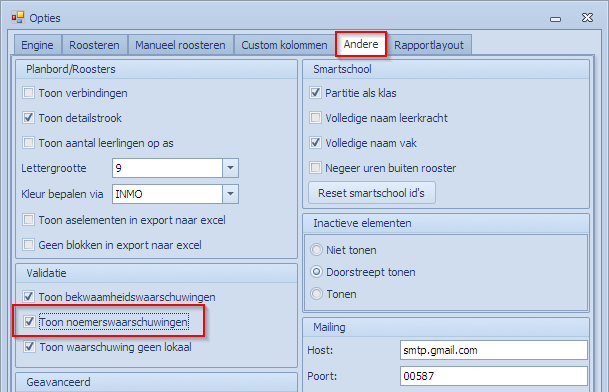
Task: Close the Opties dialog
Action: pos(587,18)
